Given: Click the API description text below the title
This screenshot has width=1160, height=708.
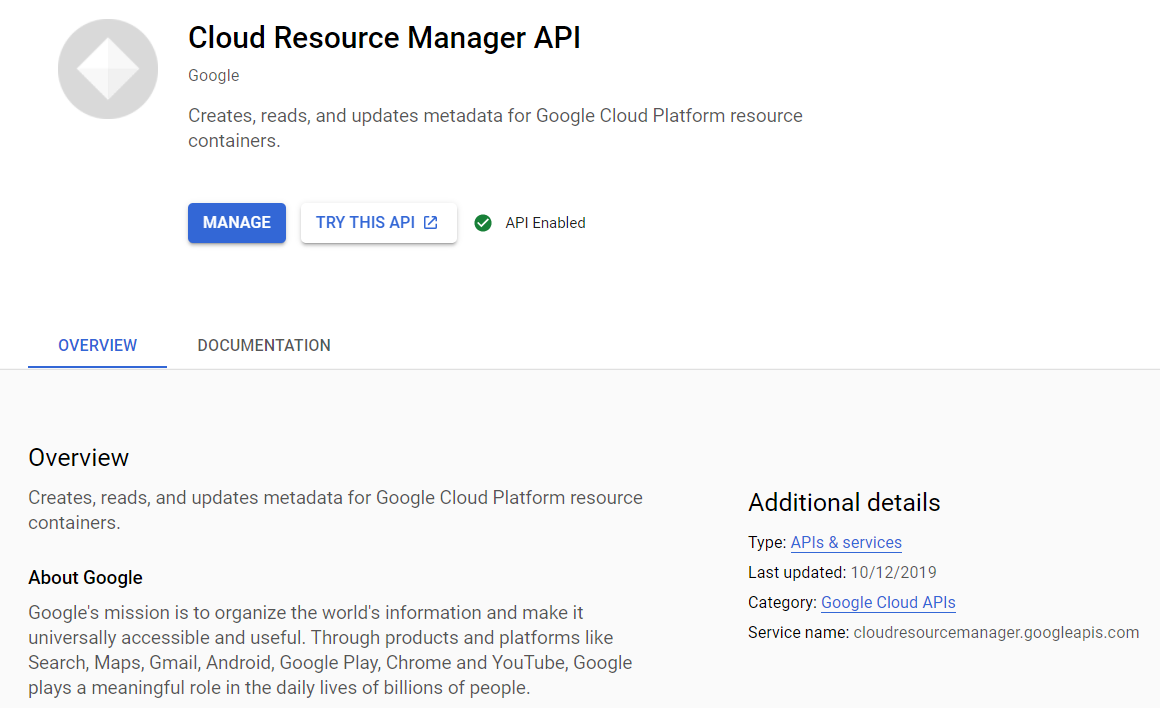Looking at the screenshot, I should [x=494, y=125].
